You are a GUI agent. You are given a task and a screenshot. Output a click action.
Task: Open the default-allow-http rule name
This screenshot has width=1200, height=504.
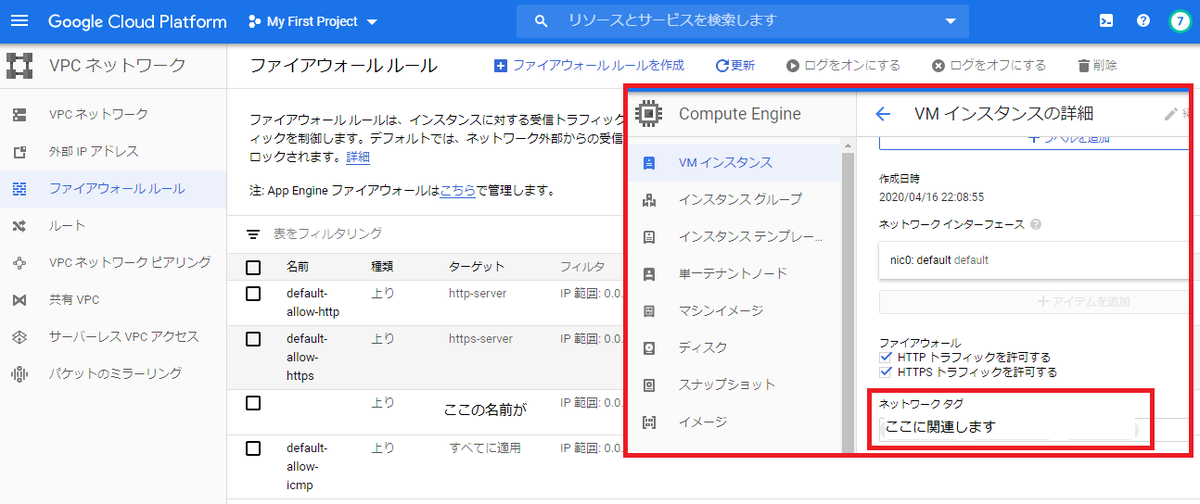(313, 302)
